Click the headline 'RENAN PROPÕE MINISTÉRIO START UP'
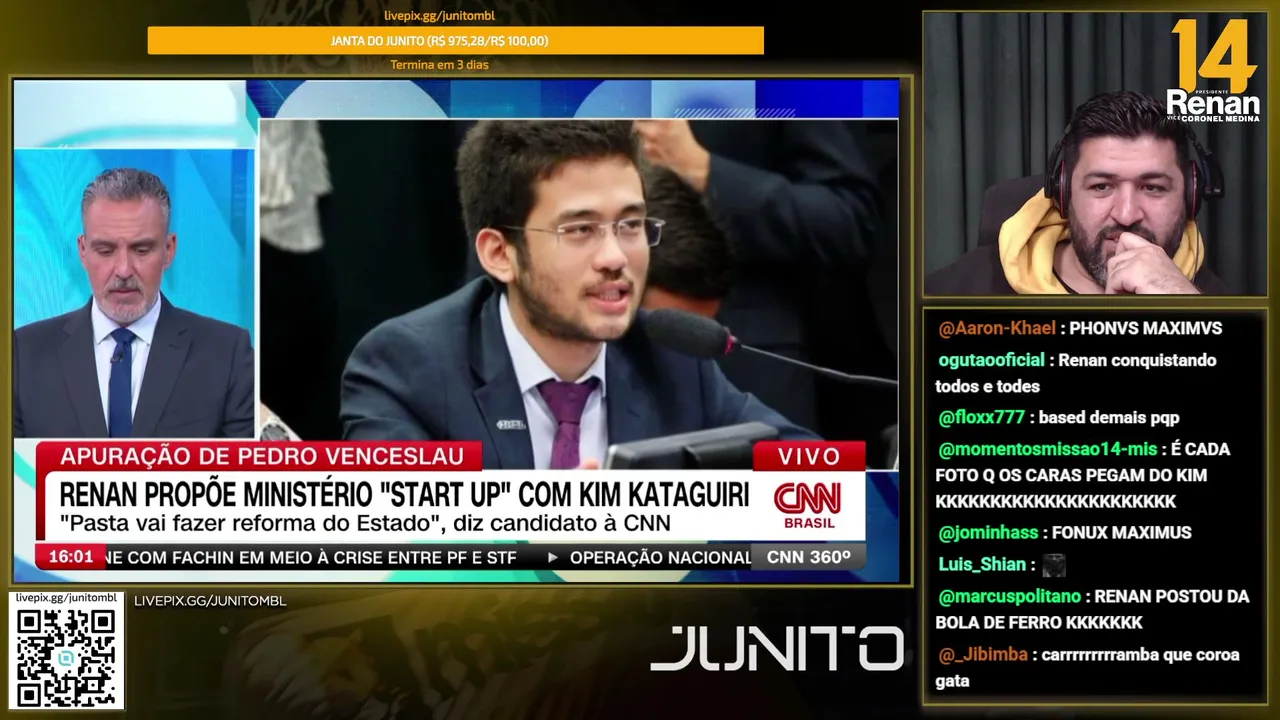The width and height of the screenshot is (1280, 720). click(404, 494)
